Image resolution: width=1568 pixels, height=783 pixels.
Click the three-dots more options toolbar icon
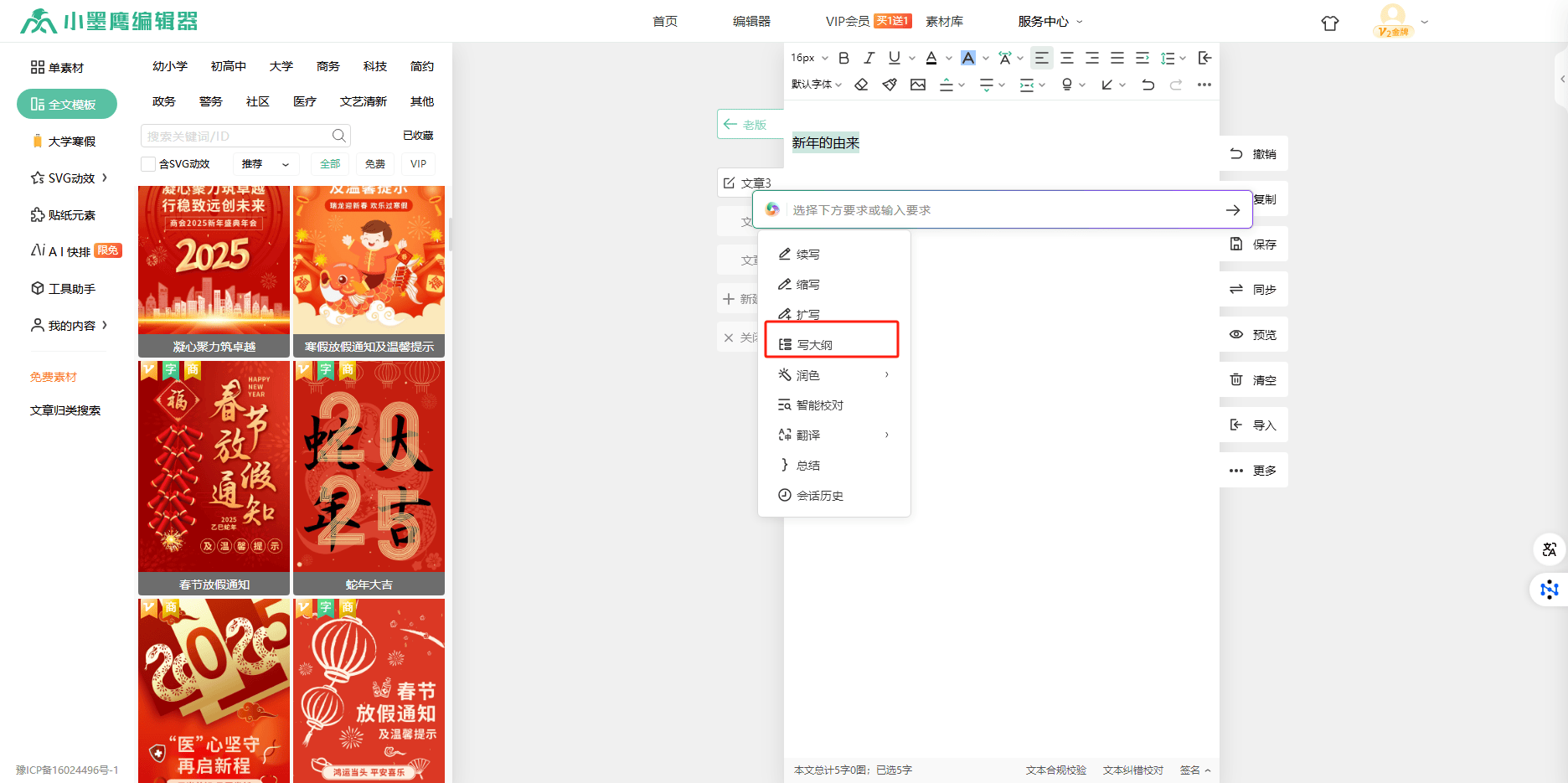coord(1204,85)
